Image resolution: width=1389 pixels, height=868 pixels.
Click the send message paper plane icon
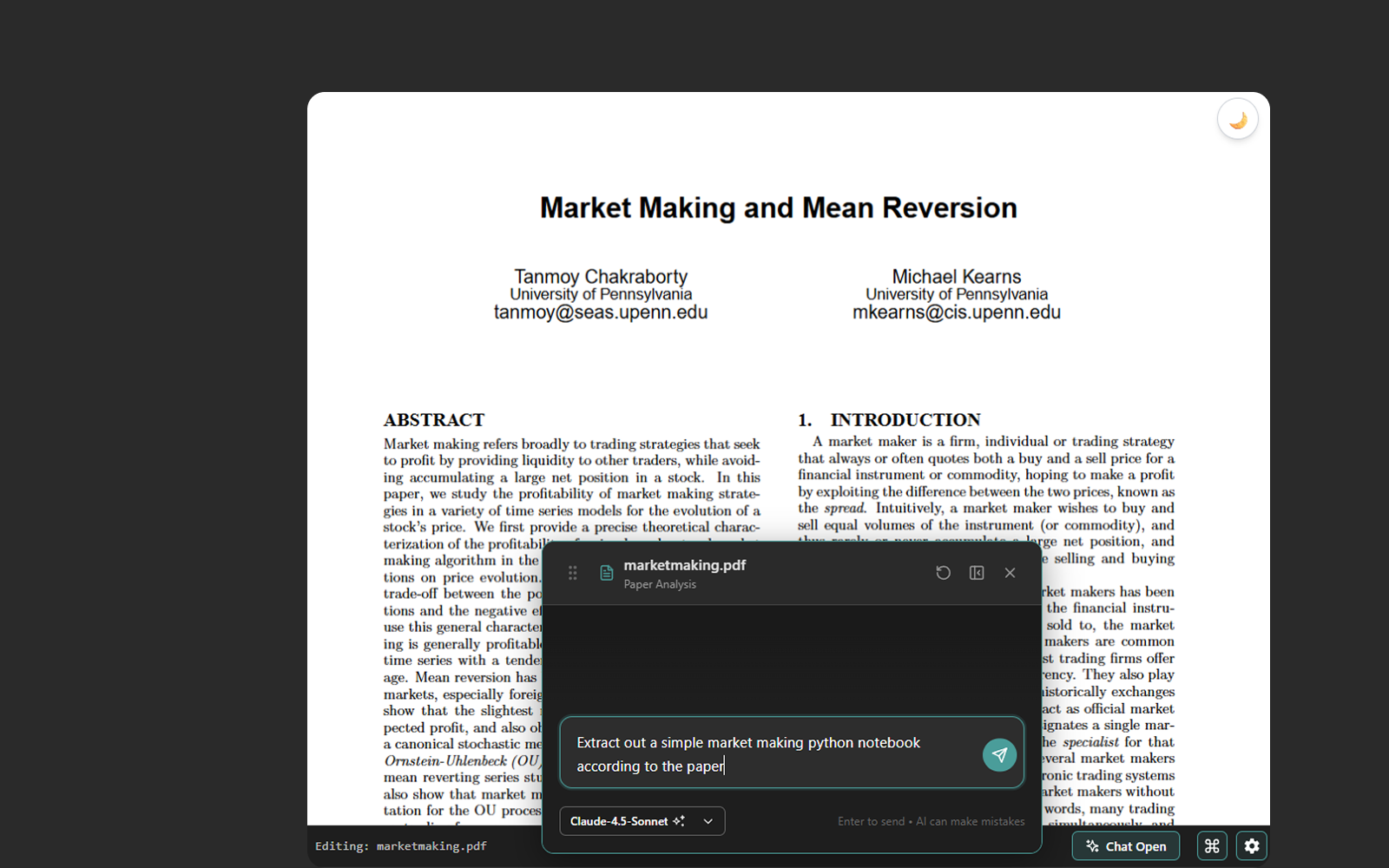click(x=999, y=754)
